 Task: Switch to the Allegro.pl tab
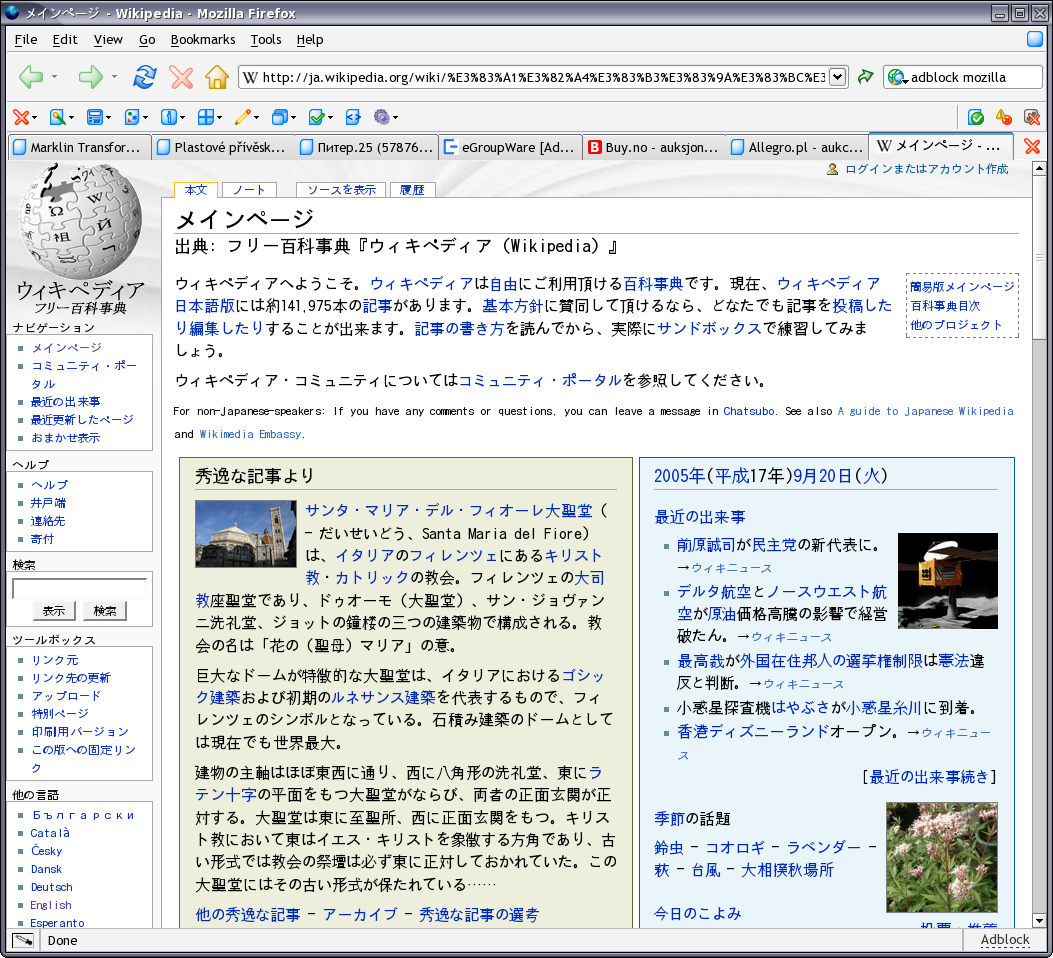(x=797, y=147)
